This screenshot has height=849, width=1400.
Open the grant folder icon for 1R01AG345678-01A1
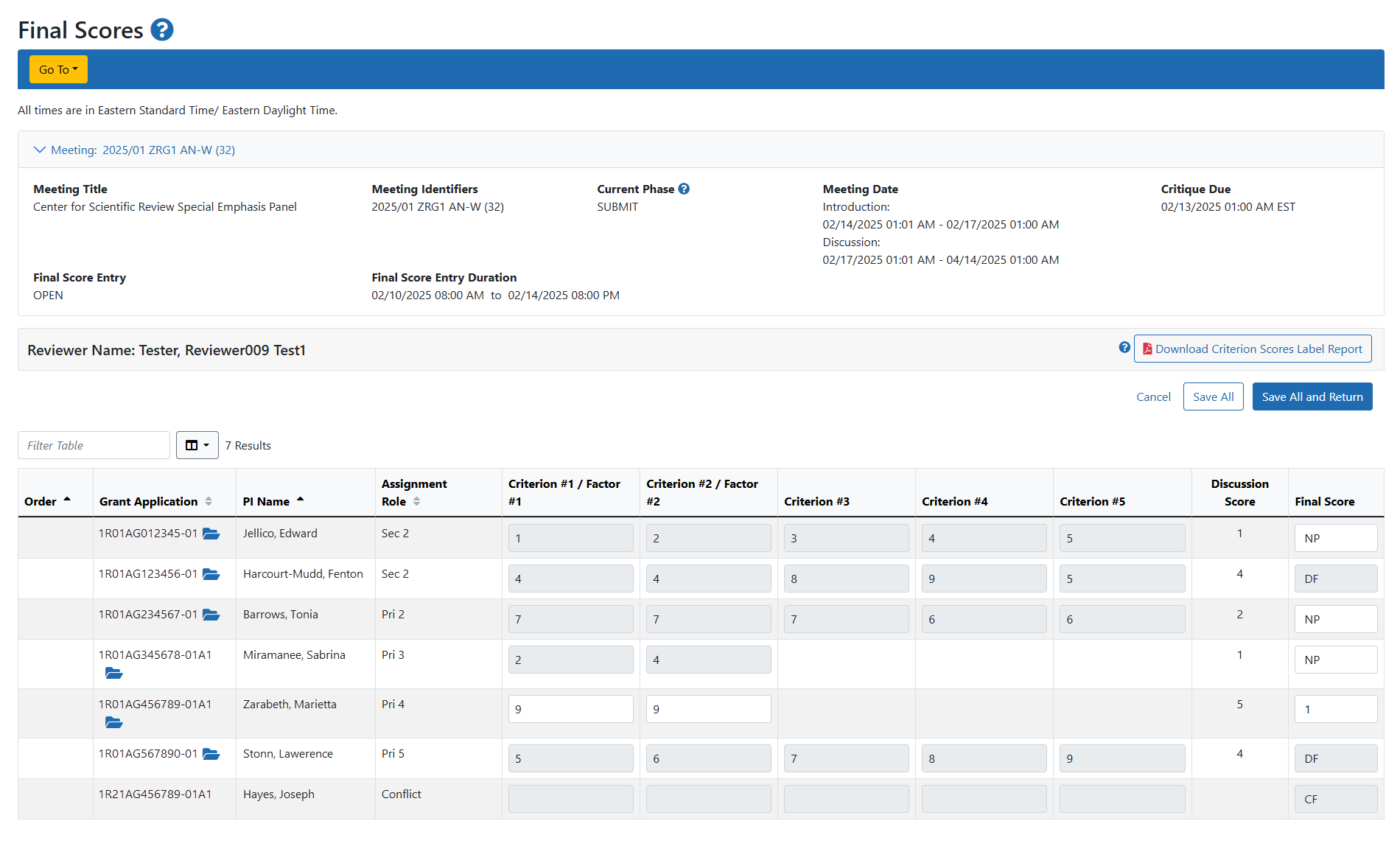coord(113,673)
